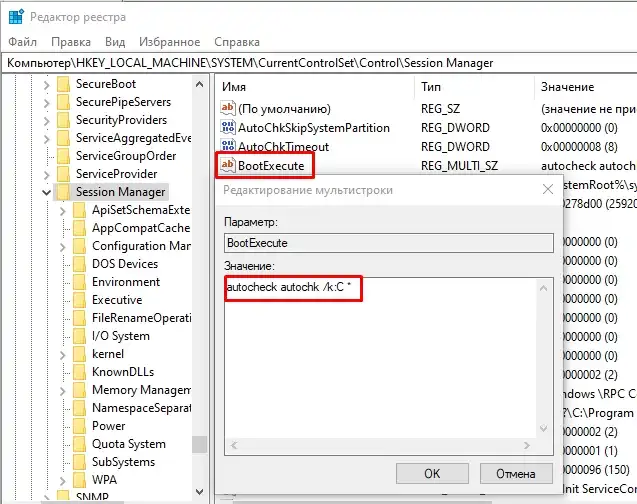The width and height of the screenshot is (637, 504).
Task: Click the BootExecute parameter name field
Action: (x=389, y=243)
